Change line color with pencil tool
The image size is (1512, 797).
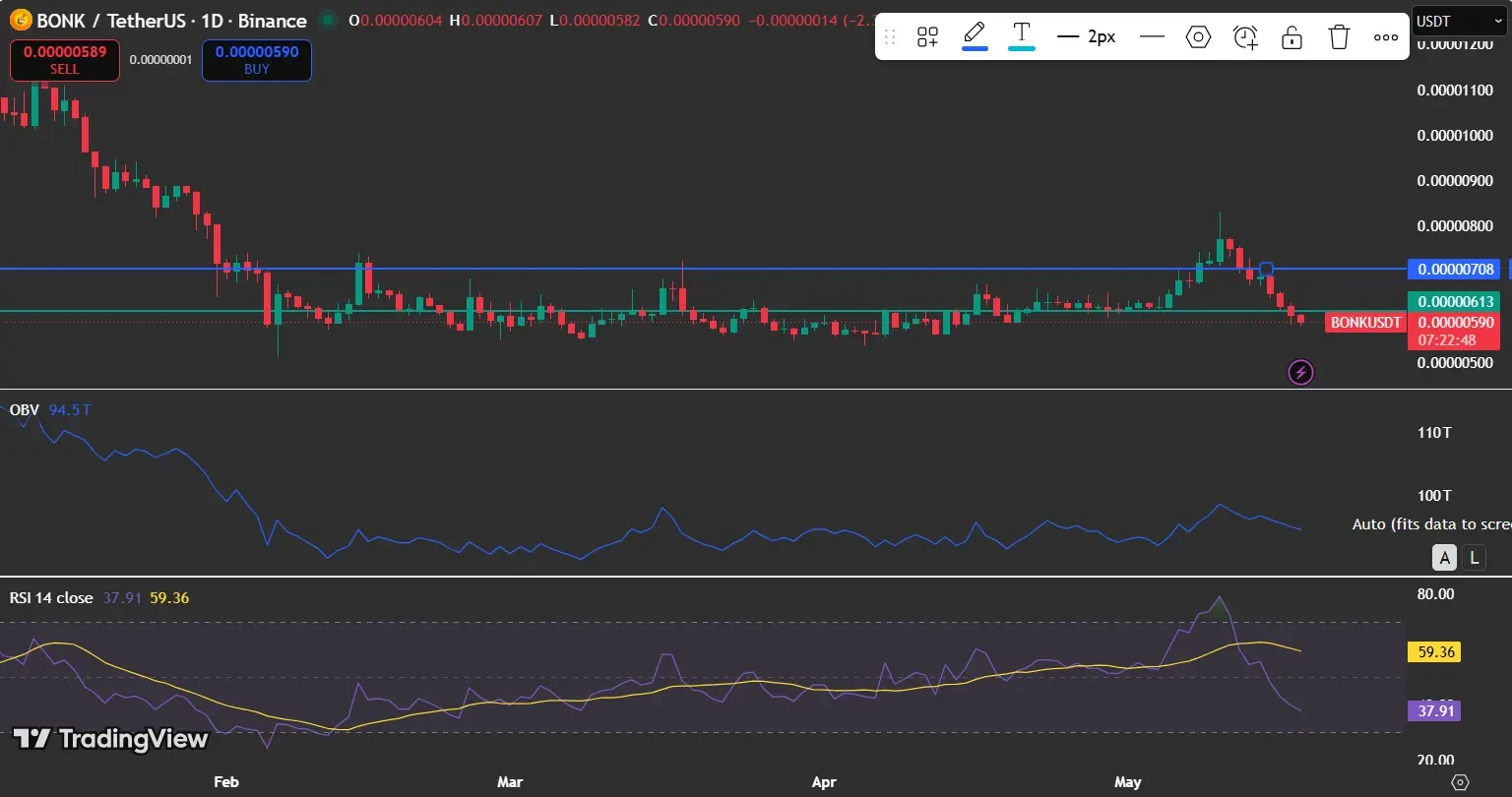[x=975, y=35]
